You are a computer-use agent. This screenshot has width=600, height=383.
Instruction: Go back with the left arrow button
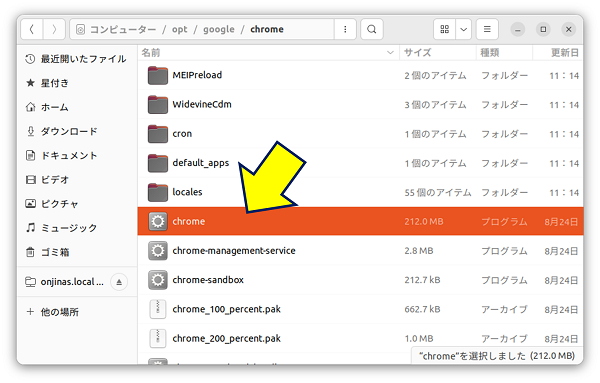coord(32,29)
